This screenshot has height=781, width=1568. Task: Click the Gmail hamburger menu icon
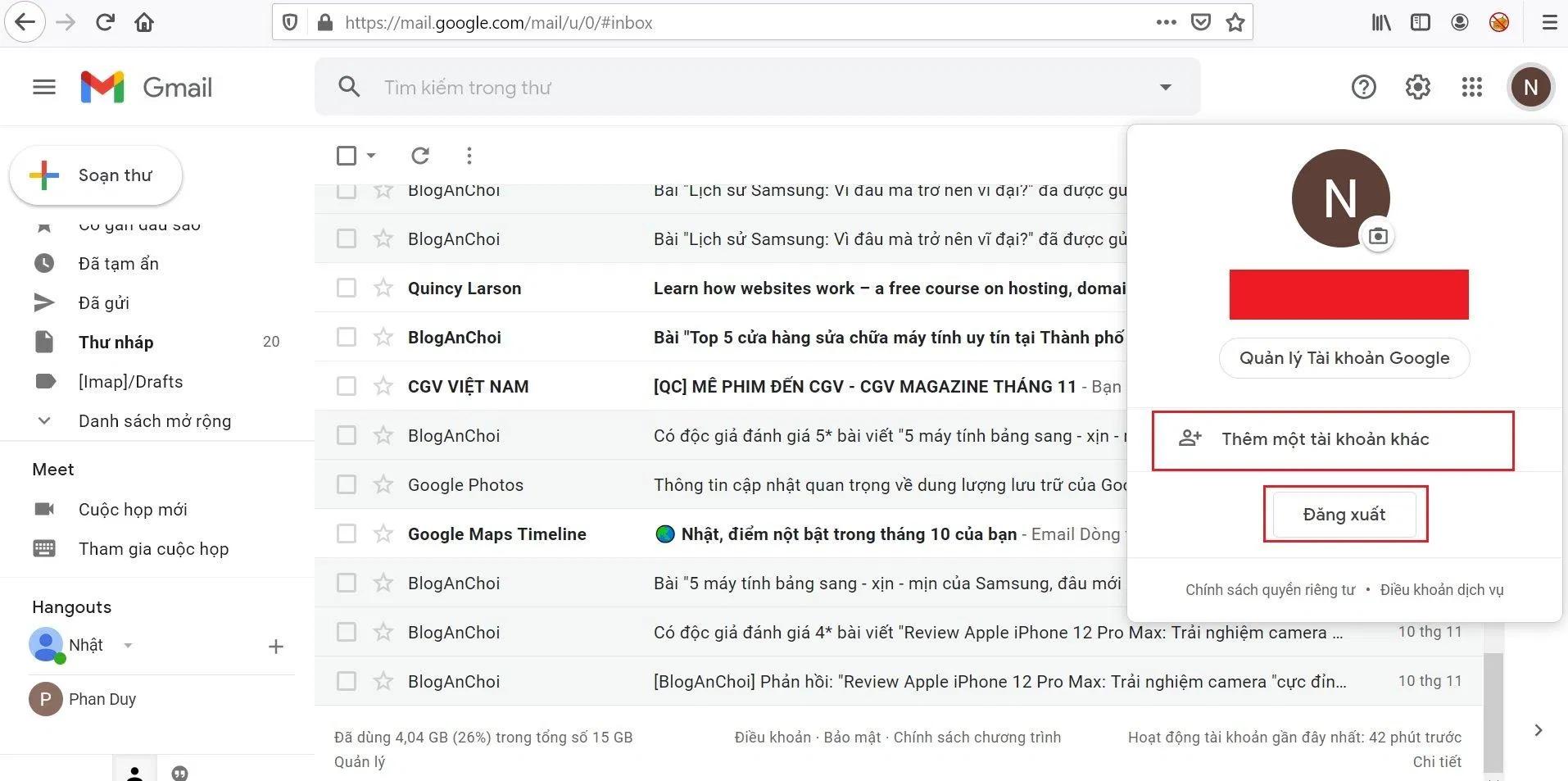[44, 87]
